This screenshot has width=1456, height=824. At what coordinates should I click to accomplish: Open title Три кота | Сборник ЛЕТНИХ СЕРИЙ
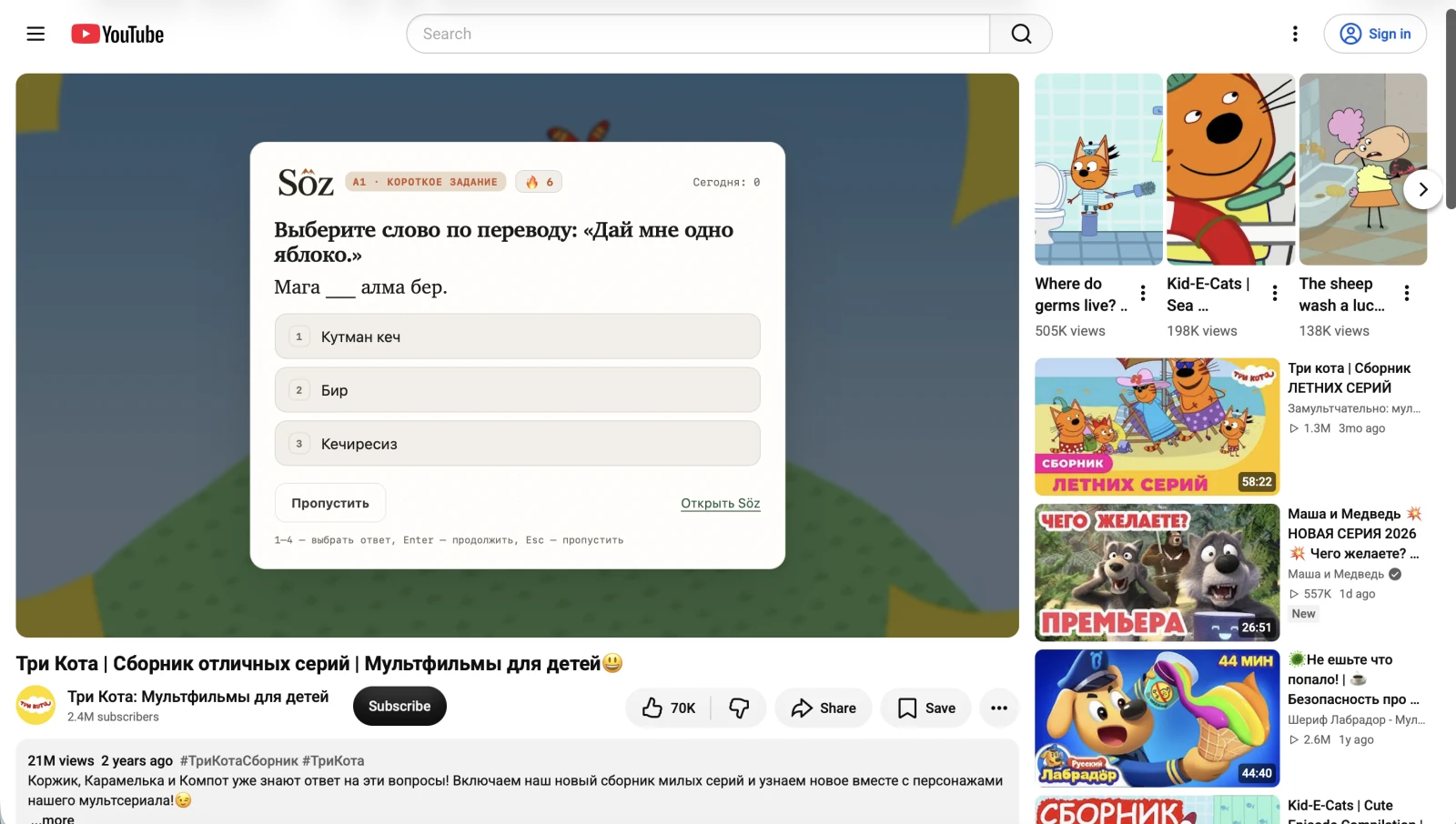coord(1349,377)
